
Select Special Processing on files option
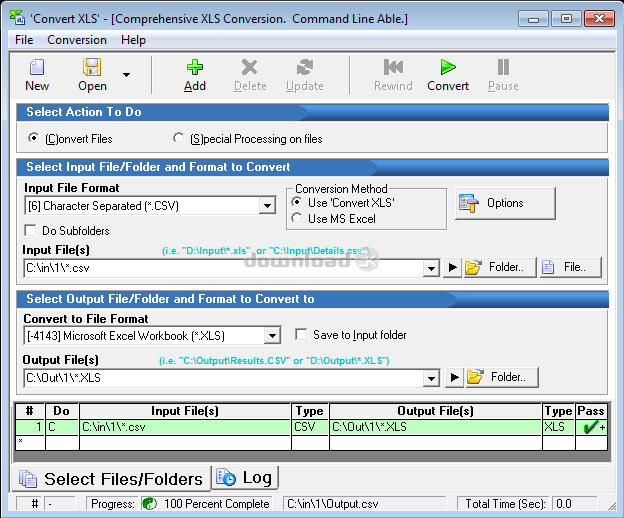coord(179,138)
